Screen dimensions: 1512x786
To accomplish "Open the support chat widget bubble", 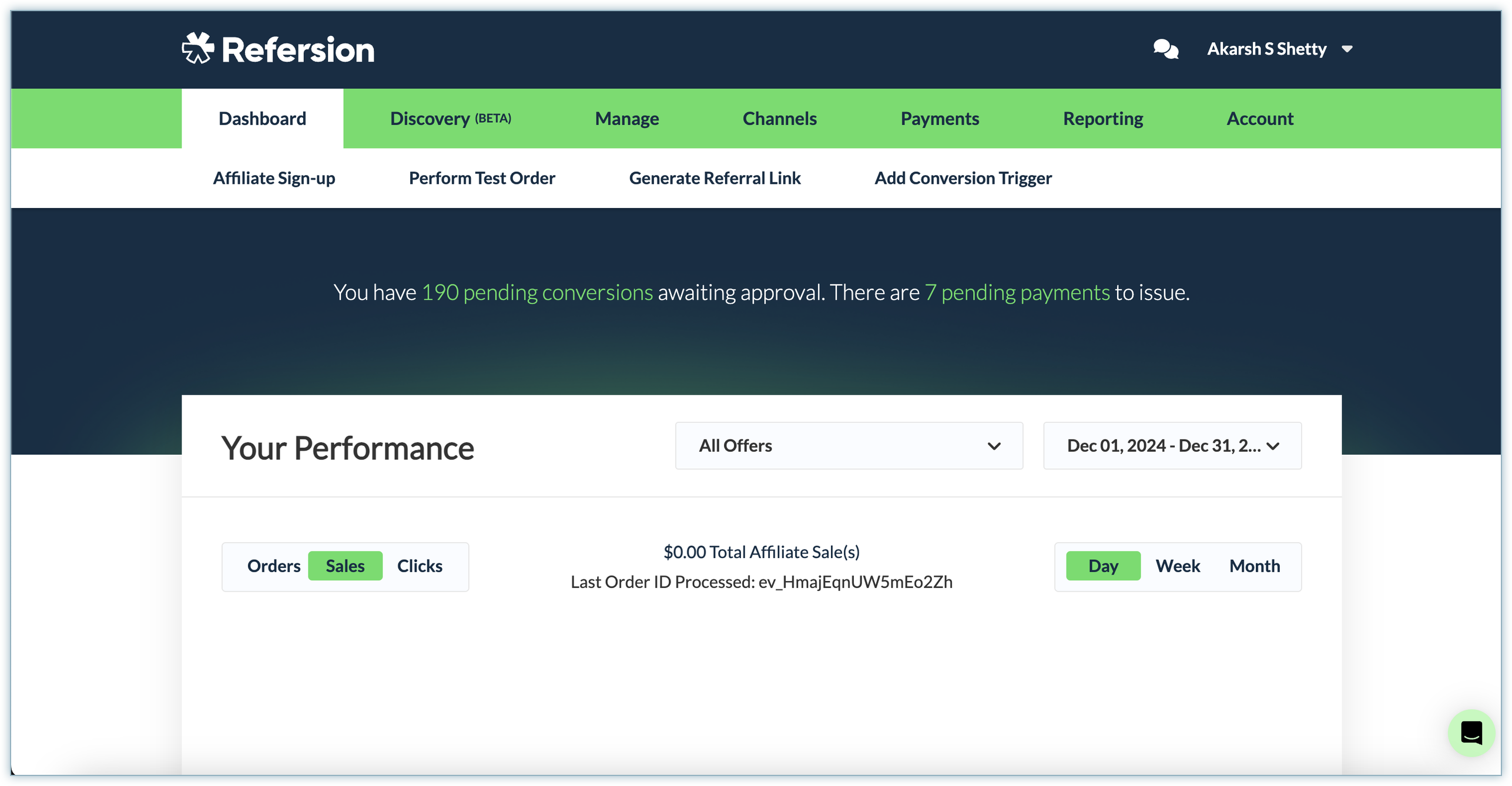I will 1470,733.
